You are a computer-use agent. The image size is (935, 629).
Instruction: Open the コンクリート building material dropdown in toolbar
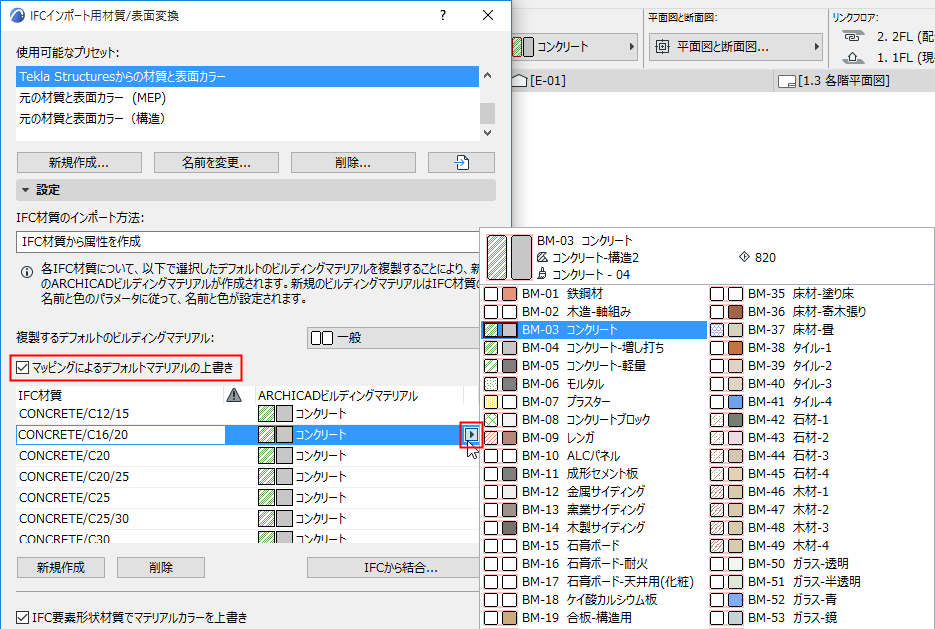(575, 47)
